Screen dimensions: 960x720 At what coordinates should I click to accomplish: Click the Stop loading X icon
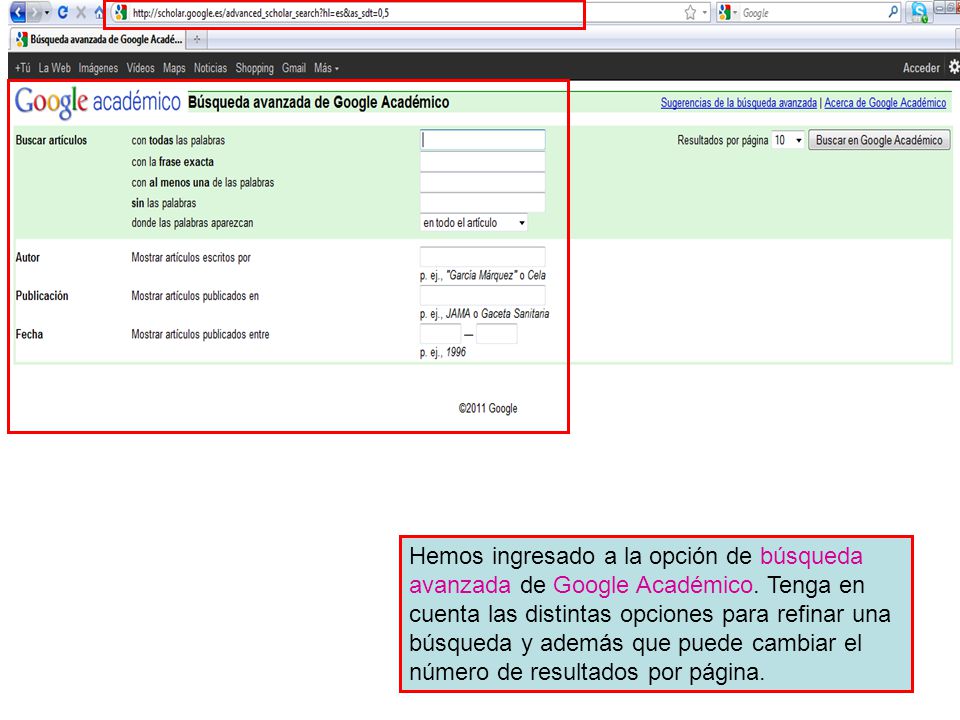pyautogui.click(x=81, y=12)
